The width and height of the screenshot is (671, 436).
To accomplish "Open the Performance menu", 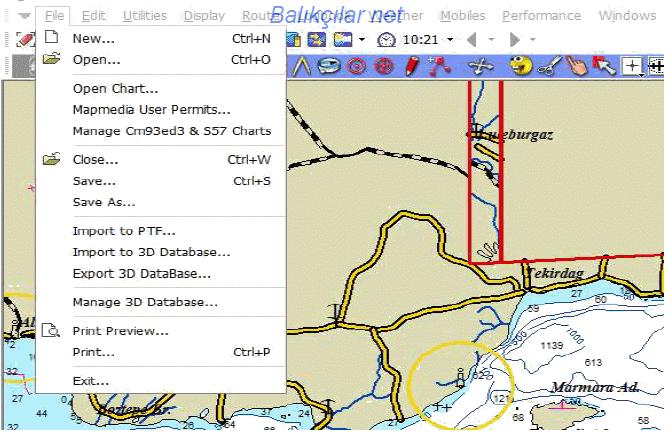I will coord(541,16).
